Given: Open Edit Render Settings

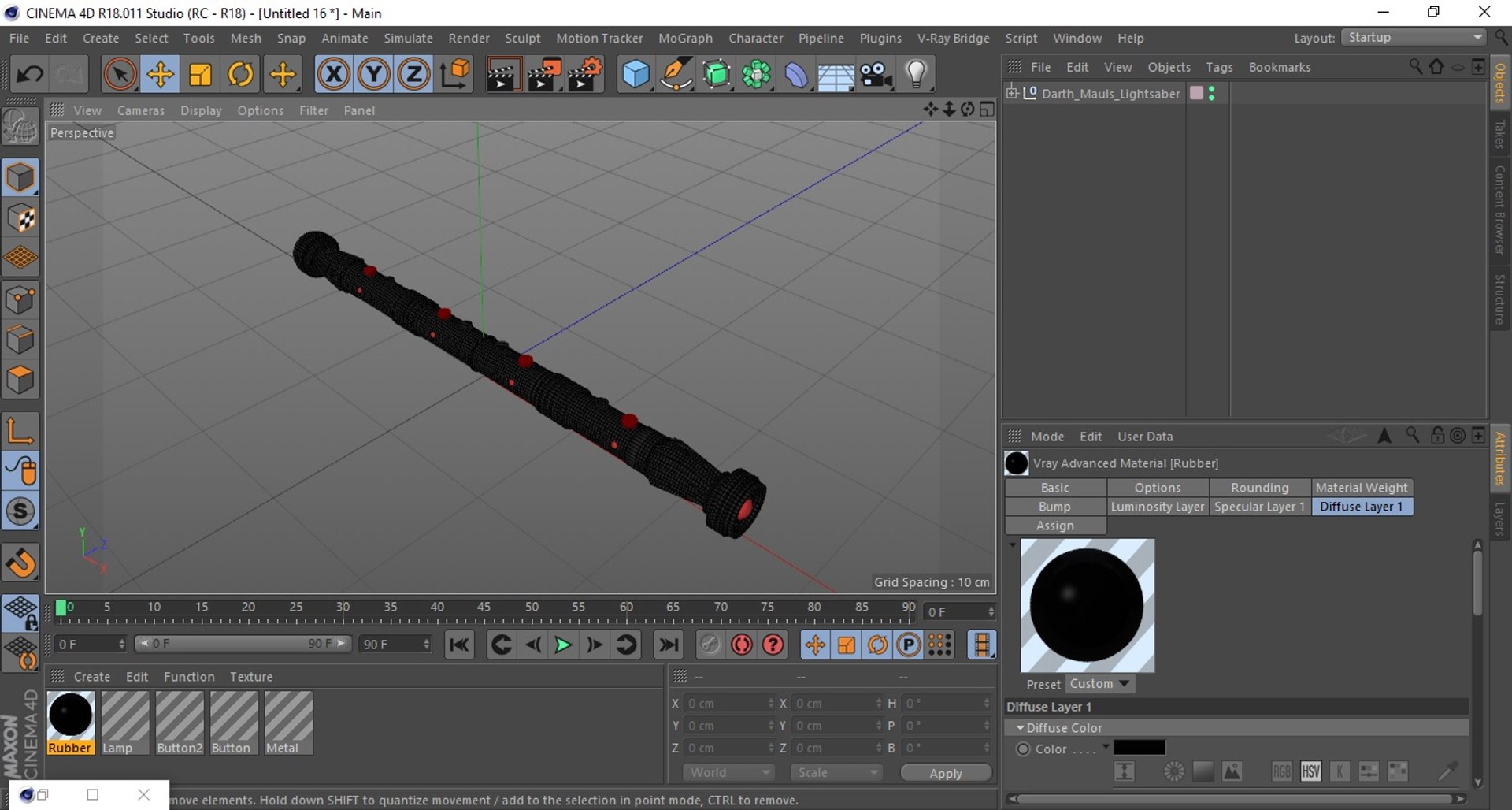Looking at the screenshot, I should tap(585, 75).
